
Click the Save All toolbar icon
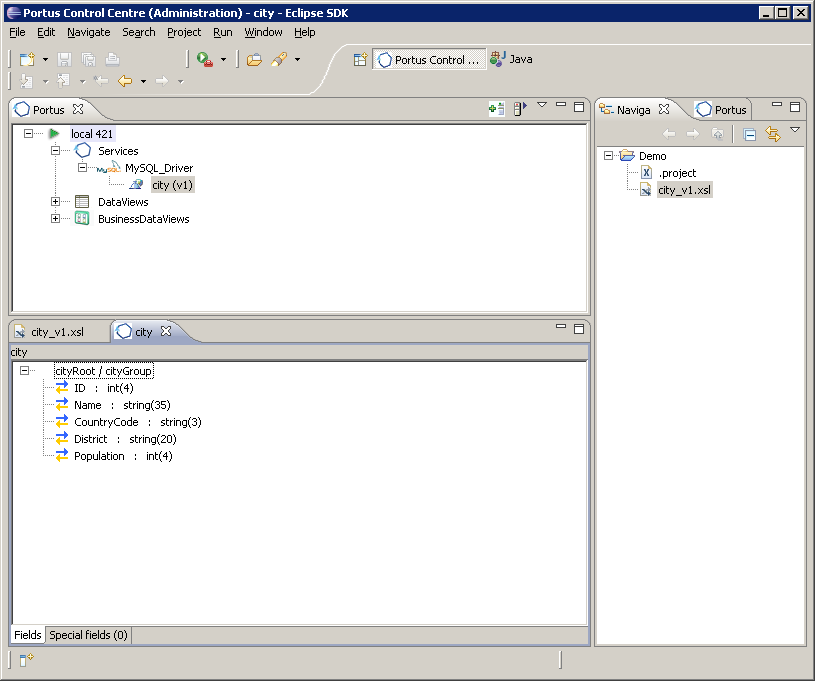click(x=88, y=60)
